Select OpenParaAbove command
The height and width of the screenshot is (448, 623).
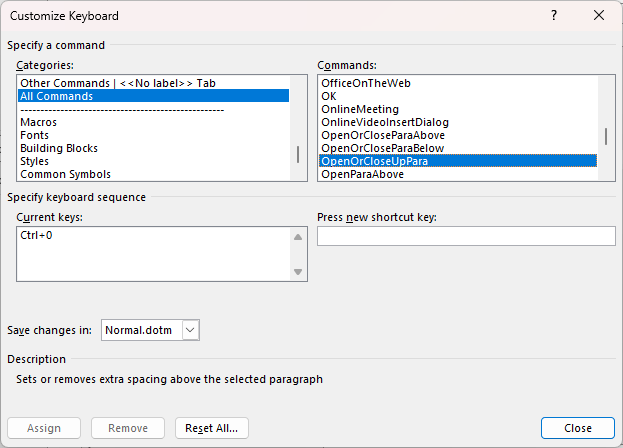pyautogui.click(x=362, y=174)
